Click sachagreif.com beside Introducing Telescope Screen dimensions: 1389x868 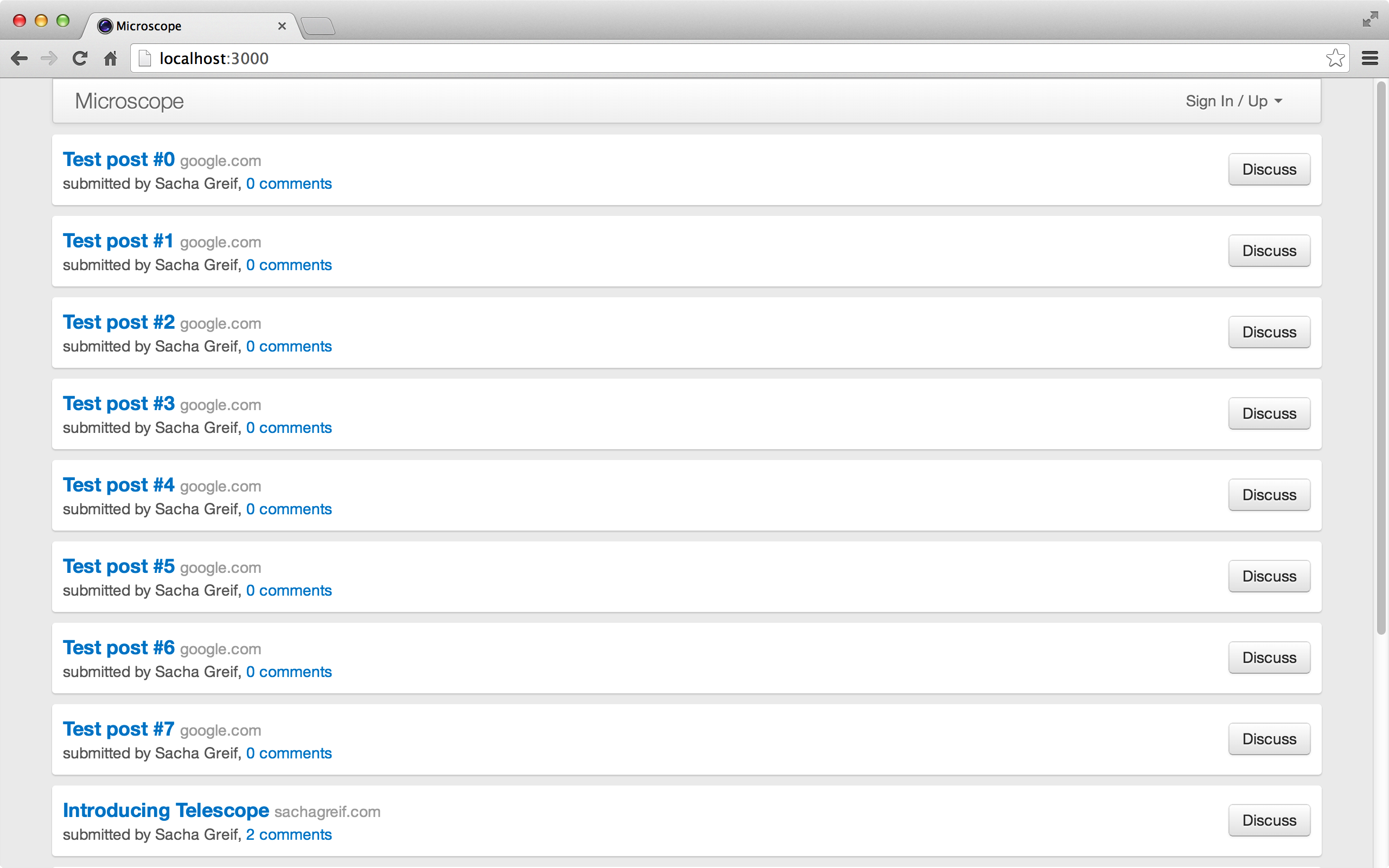(327, 812)
